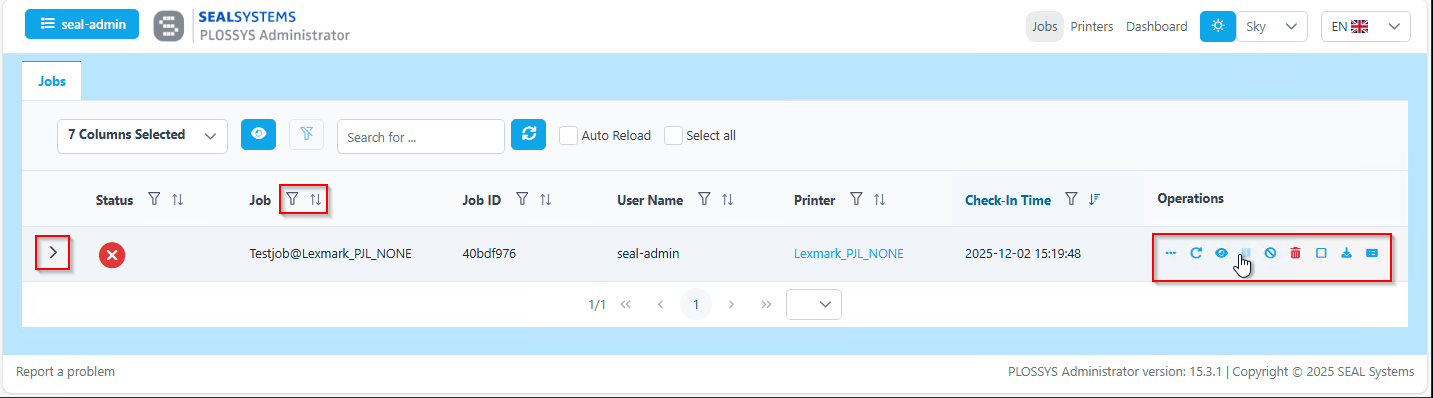Click the clear filters funnel button
Viewport: 1433px width, 398px height.
pyautogui.click(x=306, y=134)
